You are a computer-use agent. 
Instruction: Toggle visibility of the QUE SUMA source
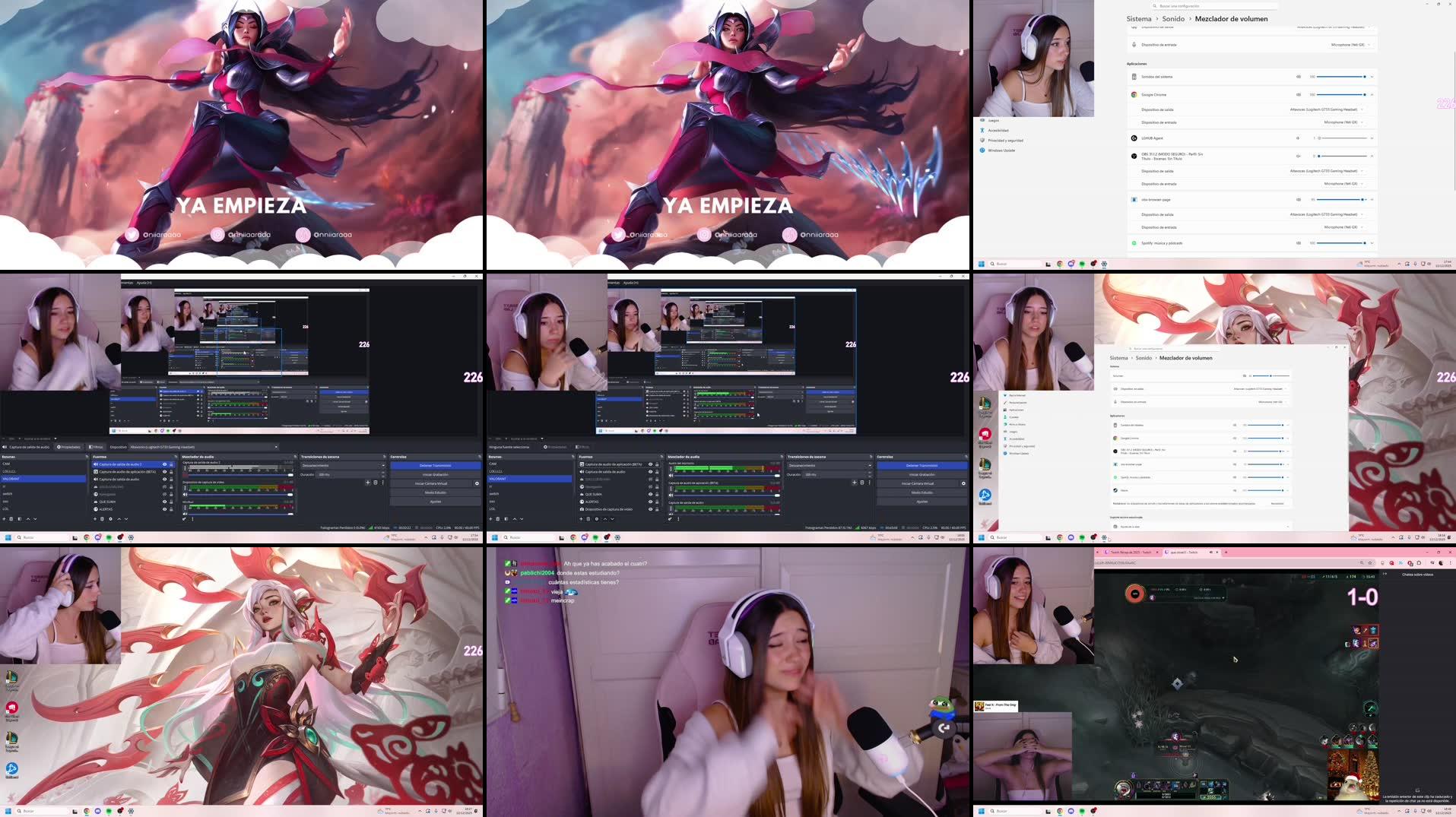(x=164, y=502)
